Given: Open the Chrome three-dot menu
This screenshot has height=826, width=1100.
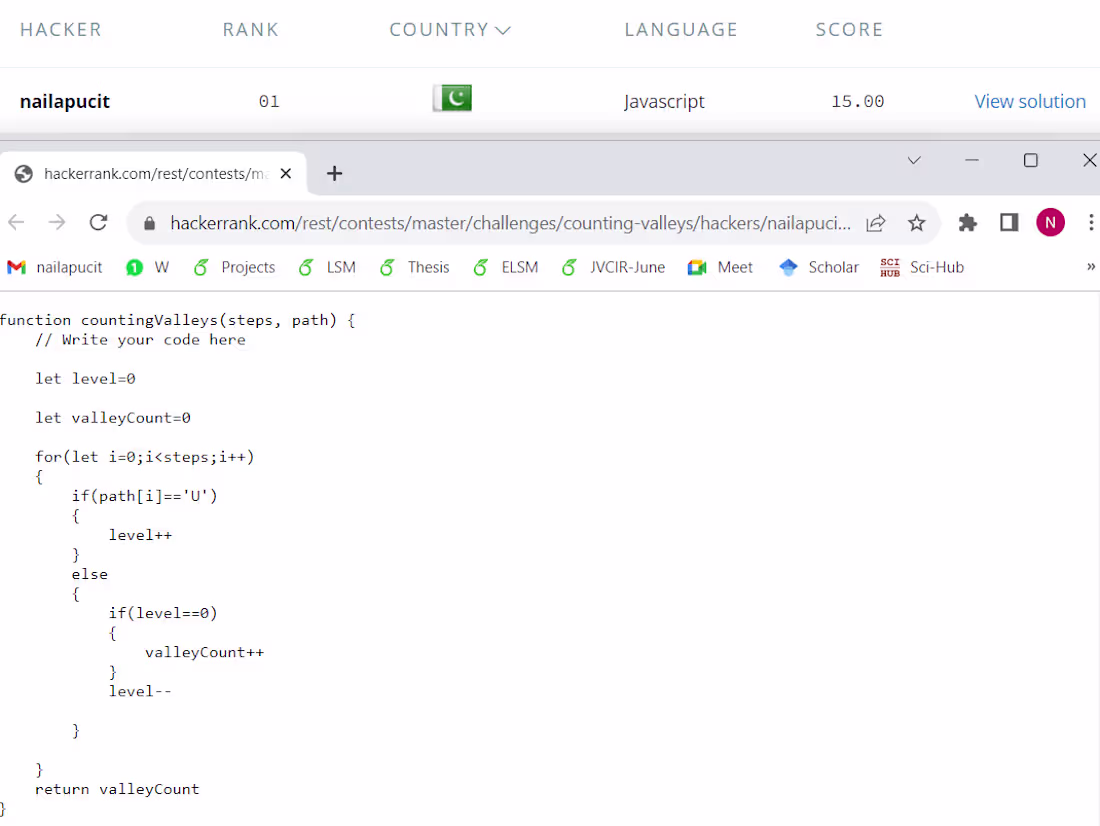Looking at the screenshot, I should click(x=1092, y=222).
